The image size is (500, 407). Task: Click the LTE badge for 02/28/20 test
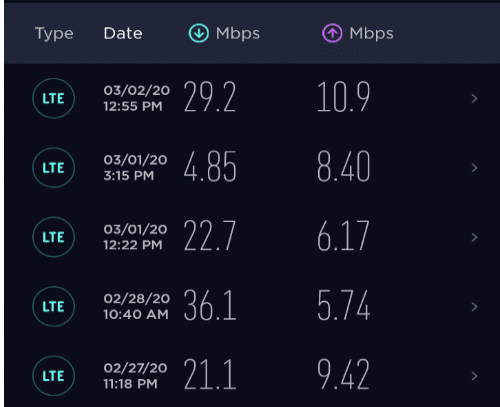(53, 306)
